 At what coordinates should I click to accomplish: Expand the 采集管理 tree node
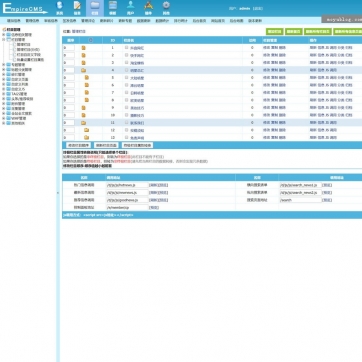[x=4, y=109]
